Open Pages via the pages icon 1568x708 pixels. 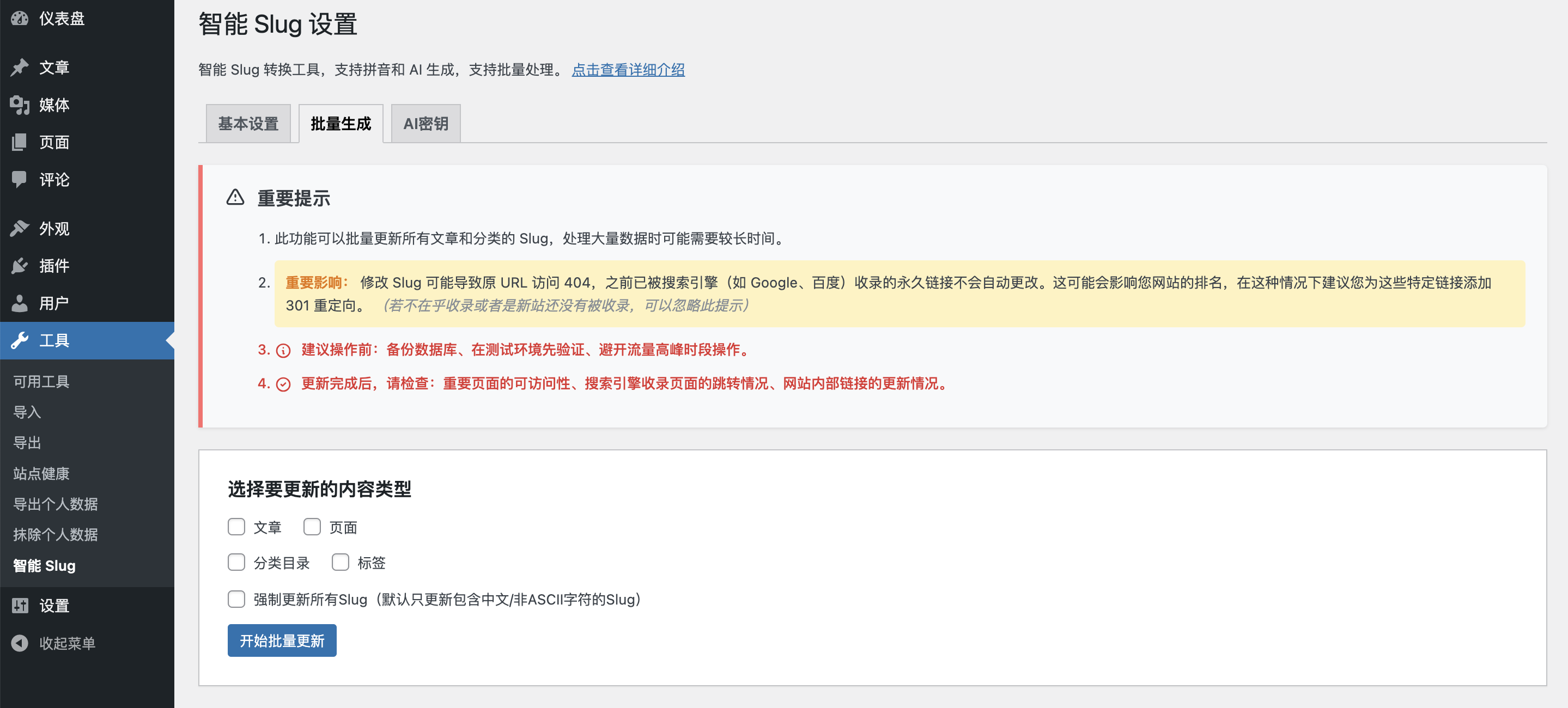click(x=20, y=142)
